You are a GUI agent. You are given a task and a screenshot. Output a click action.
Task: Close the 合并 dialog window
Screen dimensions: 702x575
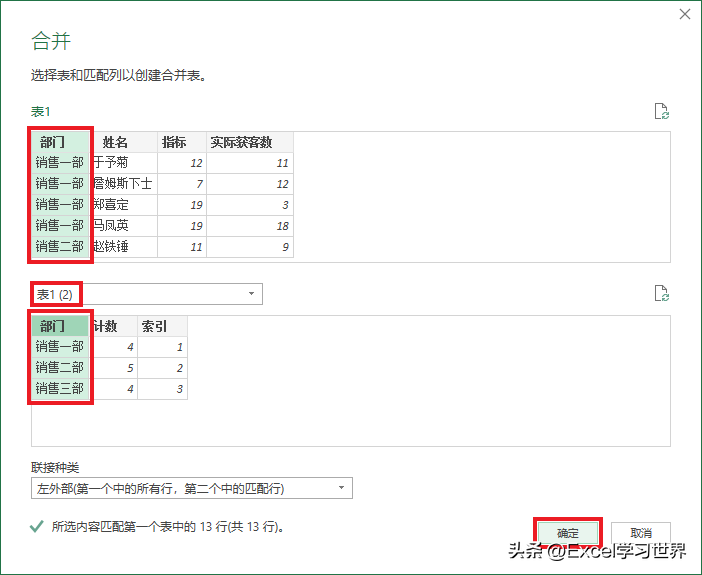click(x=685, y=14)
